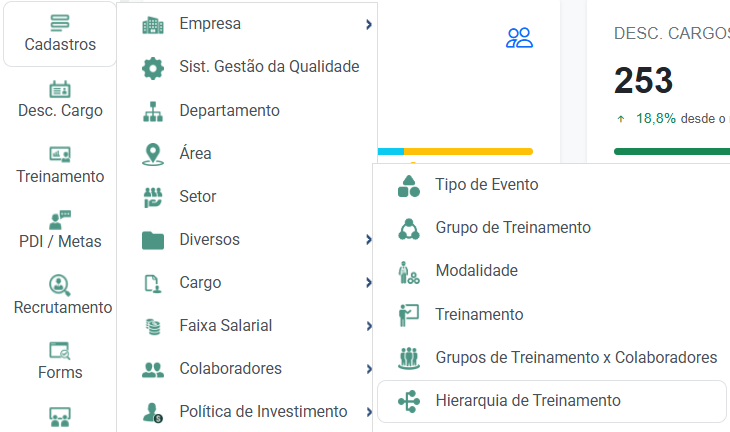Click the Hierarquia de Treinamento tree icon
The height and width of the screenshot is (432, 730).
point(409,401)
